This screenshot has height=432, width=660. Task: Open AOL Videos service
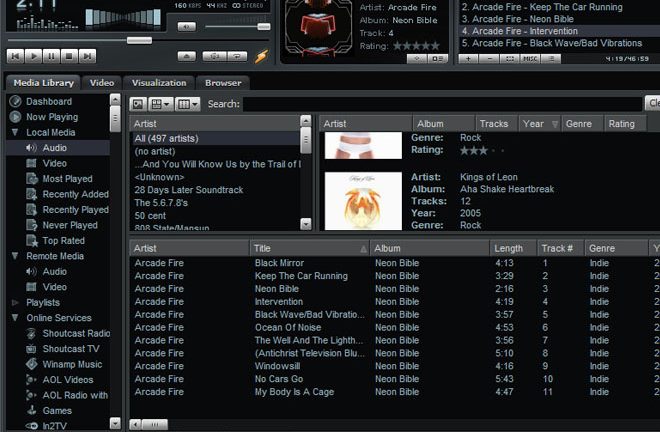[x=67, y=380]
